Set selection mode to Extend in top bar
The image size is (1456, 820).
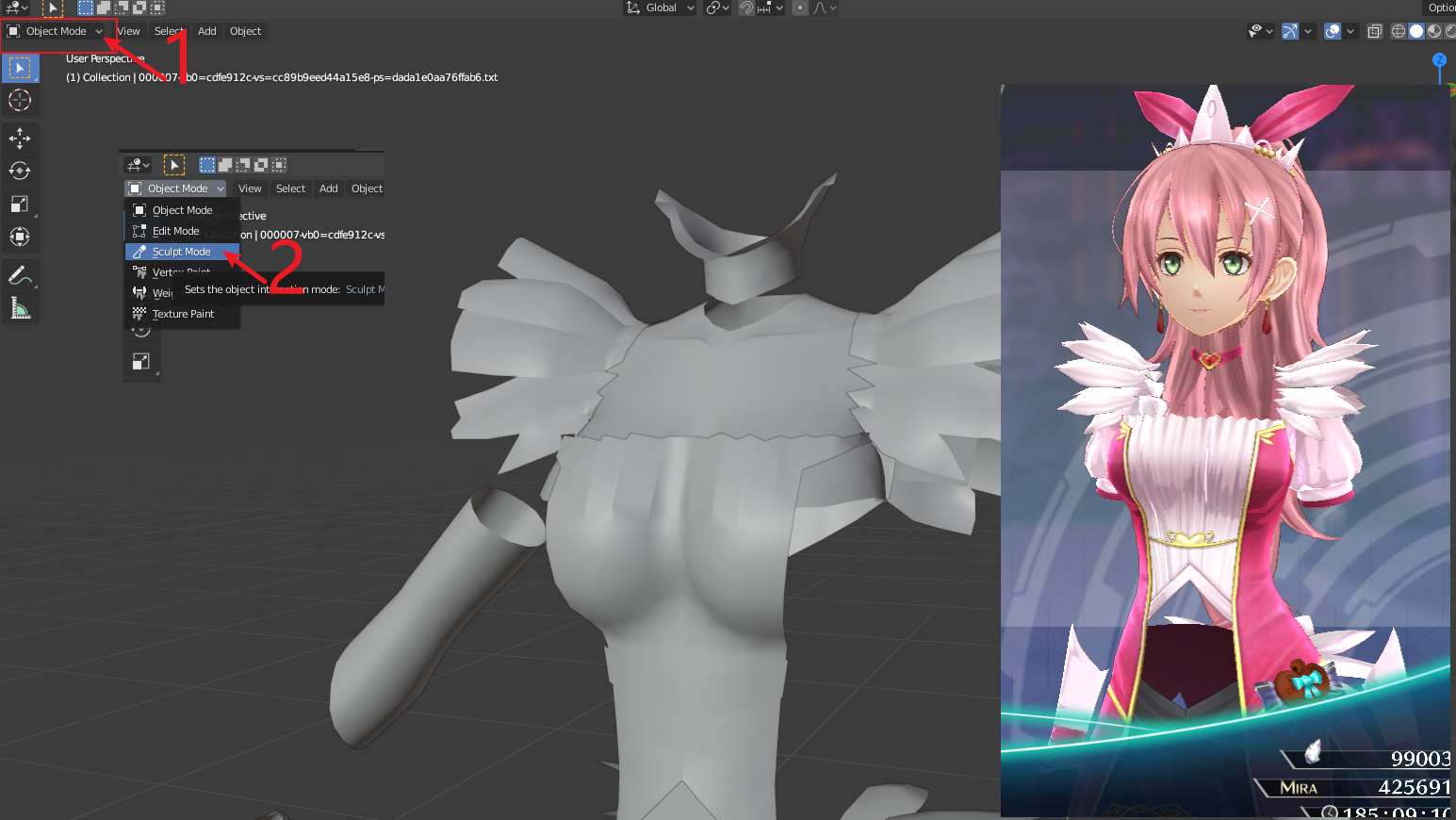click(104, 8)
